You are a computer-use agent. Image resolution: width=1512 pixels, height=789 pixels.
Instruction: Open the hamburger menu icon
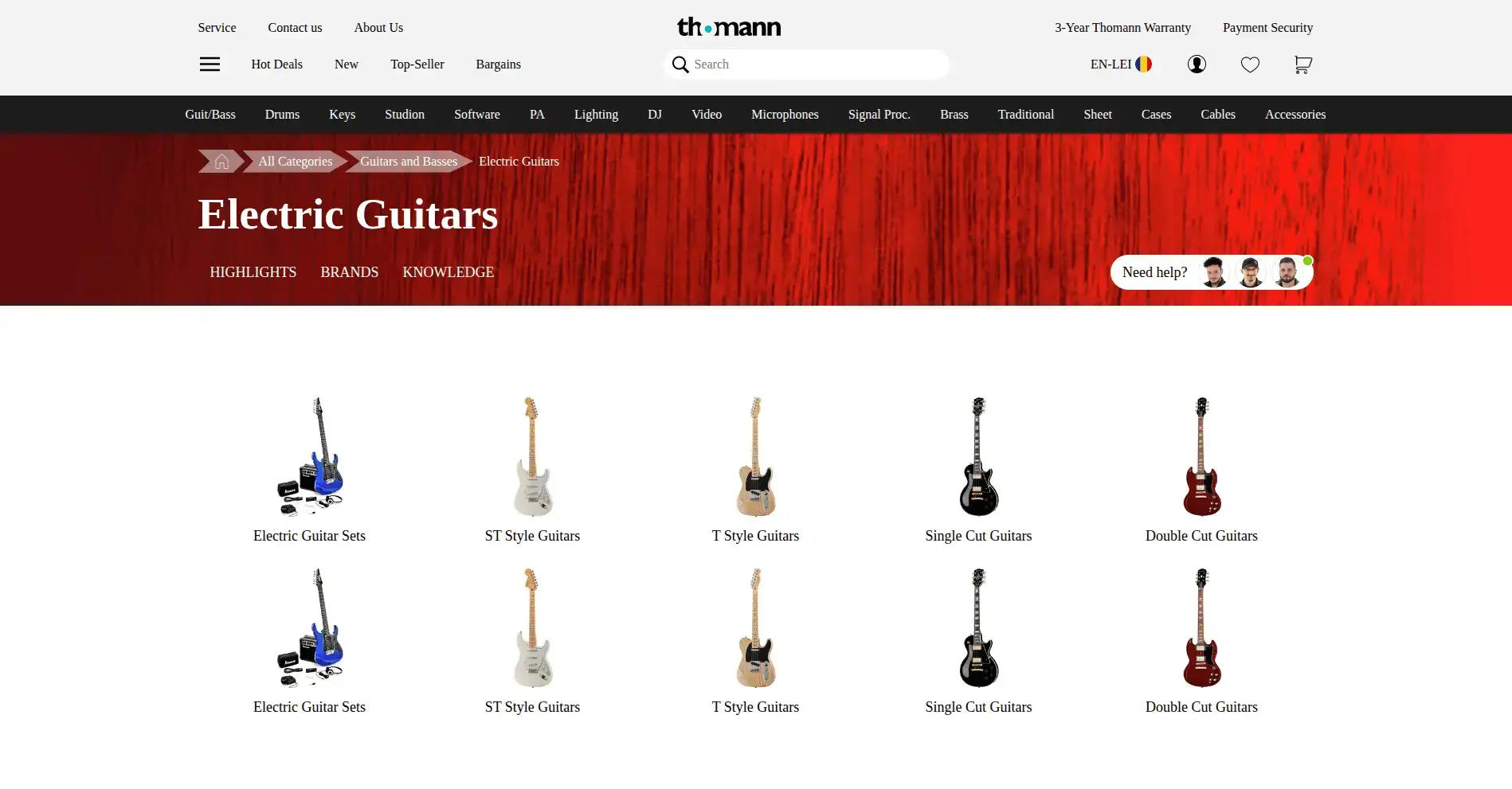pyautogui.click(x=210, y=64)
